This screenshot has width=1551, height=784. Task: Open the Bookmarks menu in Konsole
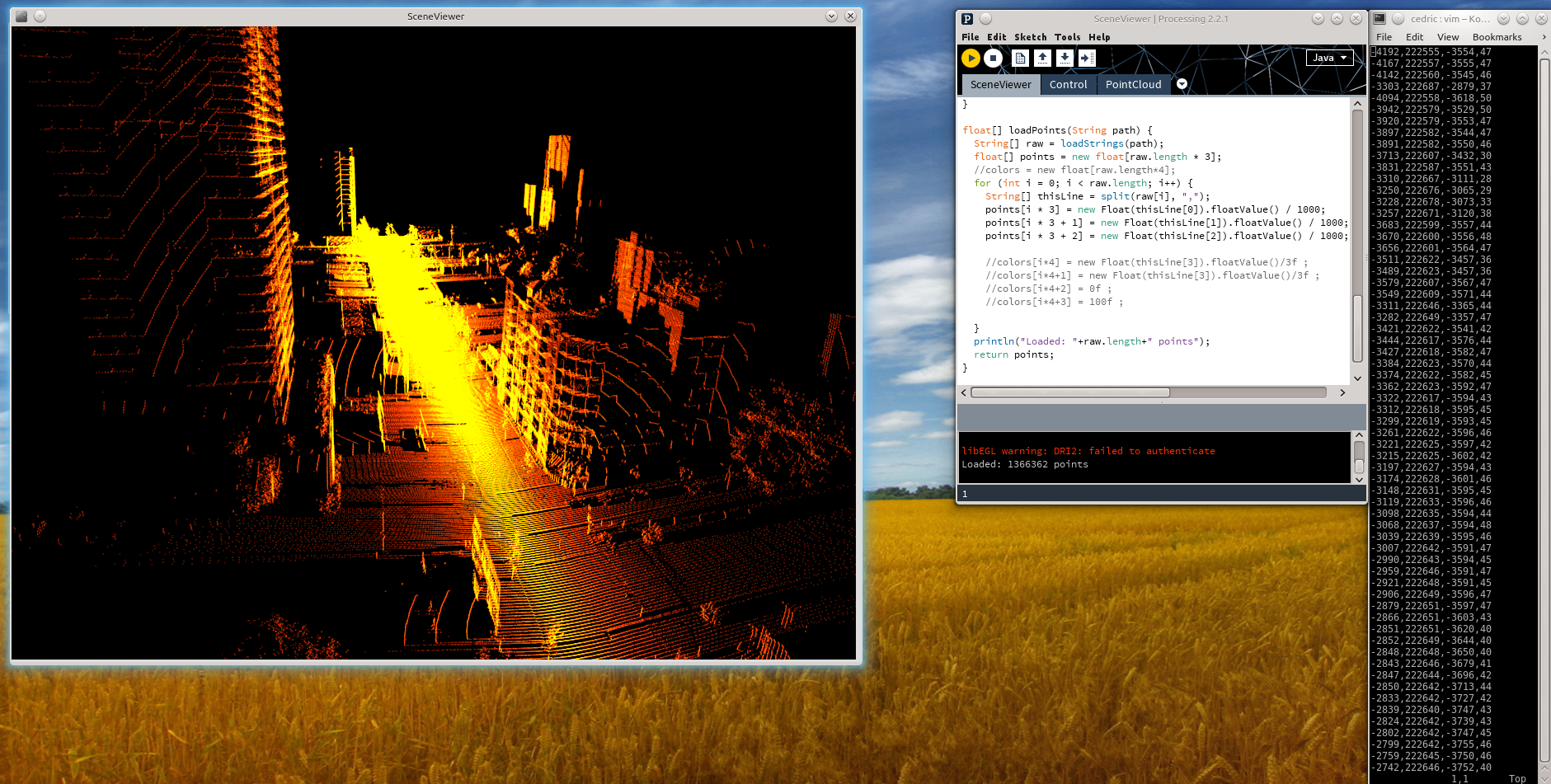[x=1497, y=37]
